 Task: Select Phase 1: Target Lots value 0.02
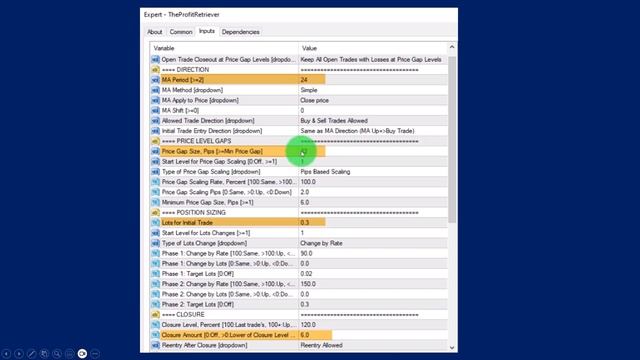[306, 274]
